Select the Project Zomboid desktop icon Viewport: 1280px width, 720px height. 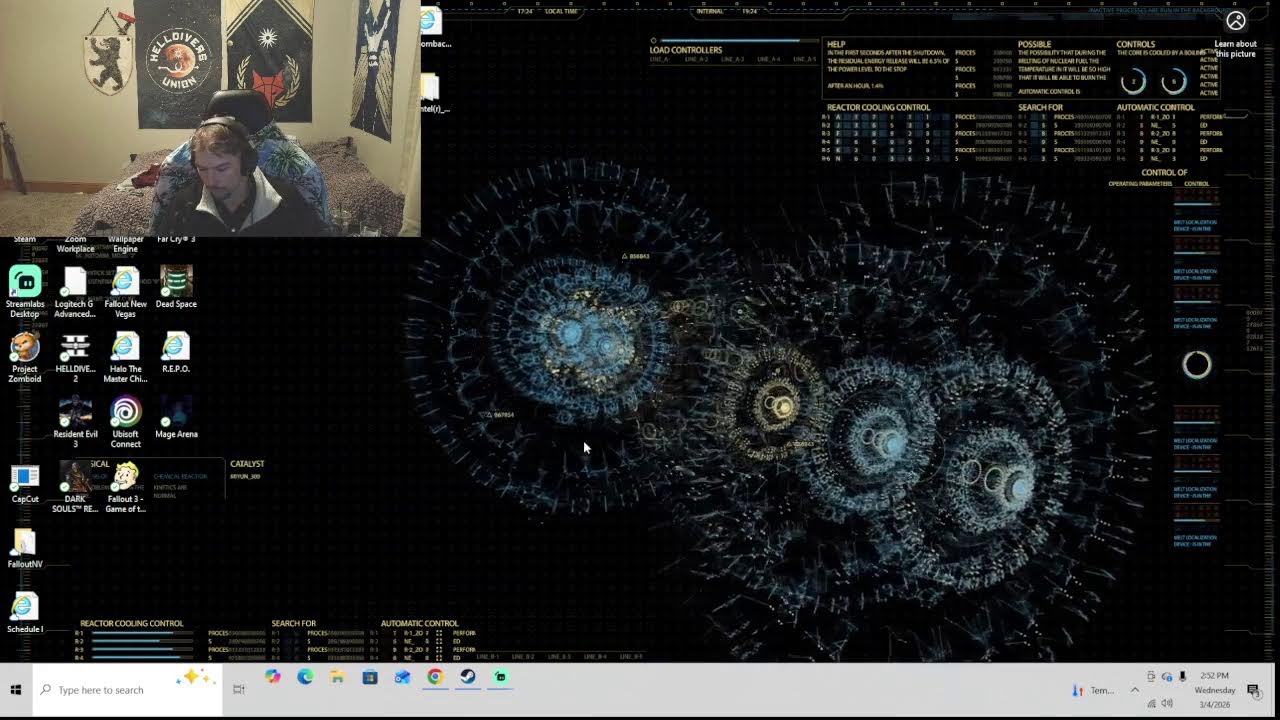pos(25,357)
